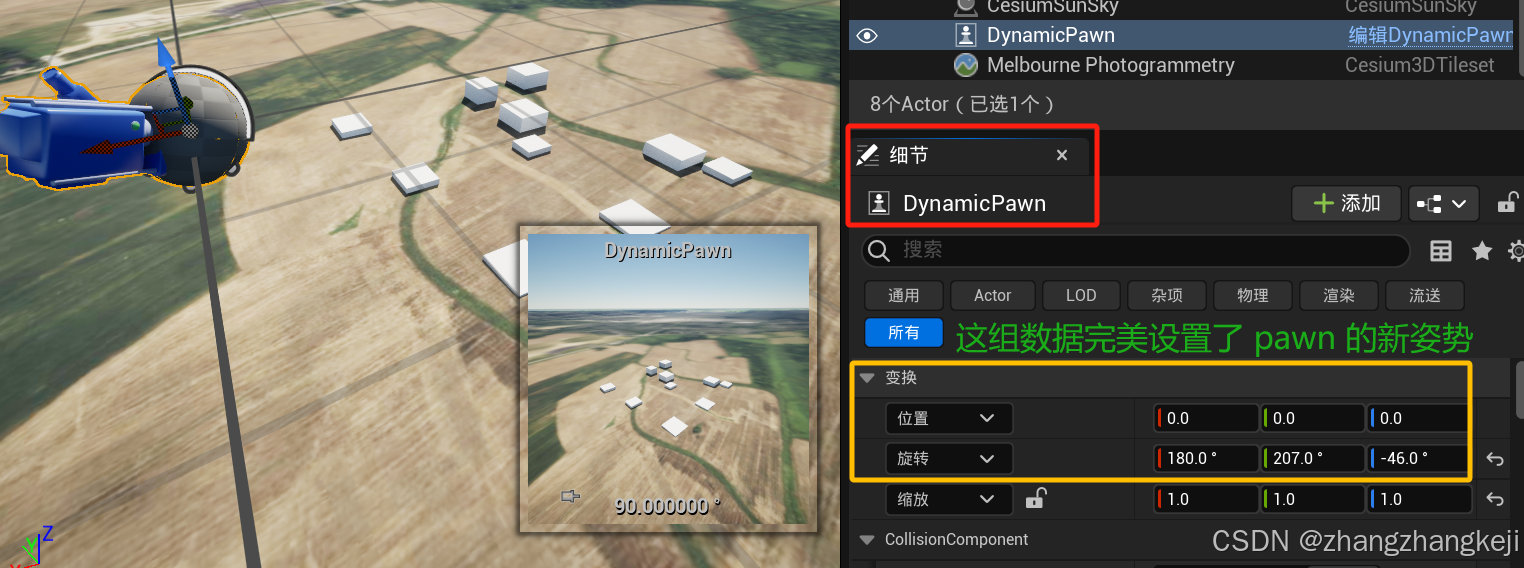The height and width of the screenshot is (568, 1524).
Task: Toggle DynamicPawn visibility eye icon
Action: (x=867, y=36)
